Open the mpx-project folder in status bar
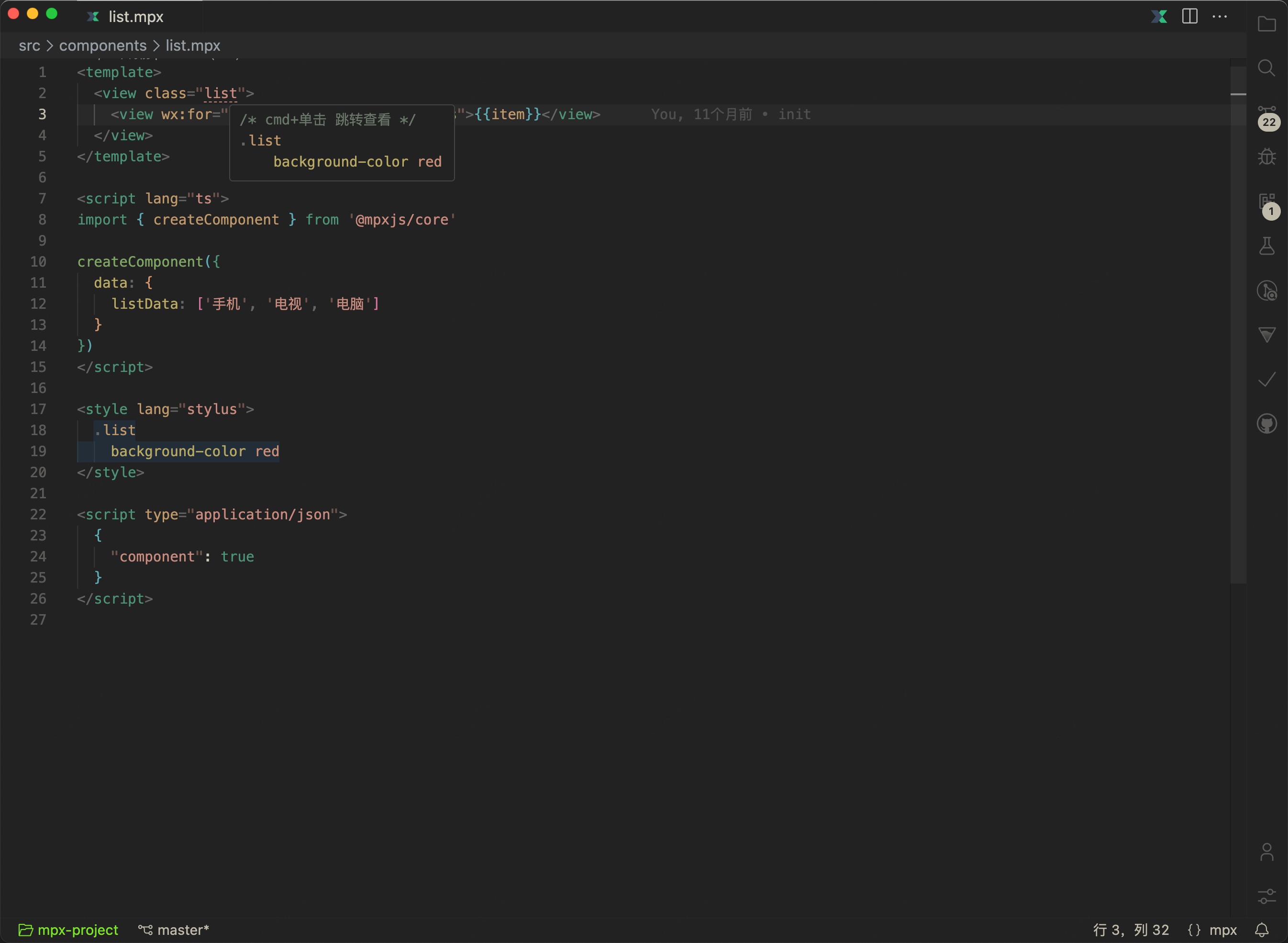 click(x=68, y=930)
